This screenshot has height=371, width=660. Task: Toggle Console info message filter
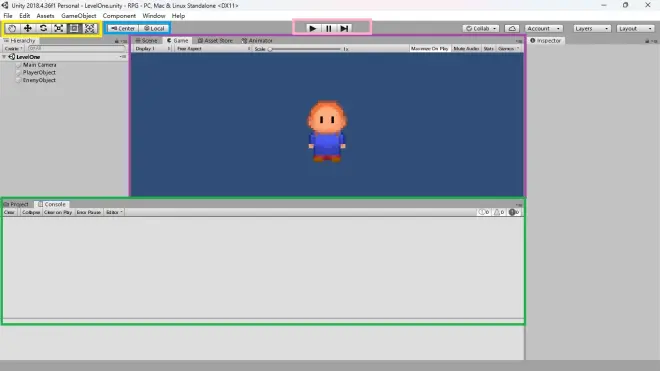[484, 212]
